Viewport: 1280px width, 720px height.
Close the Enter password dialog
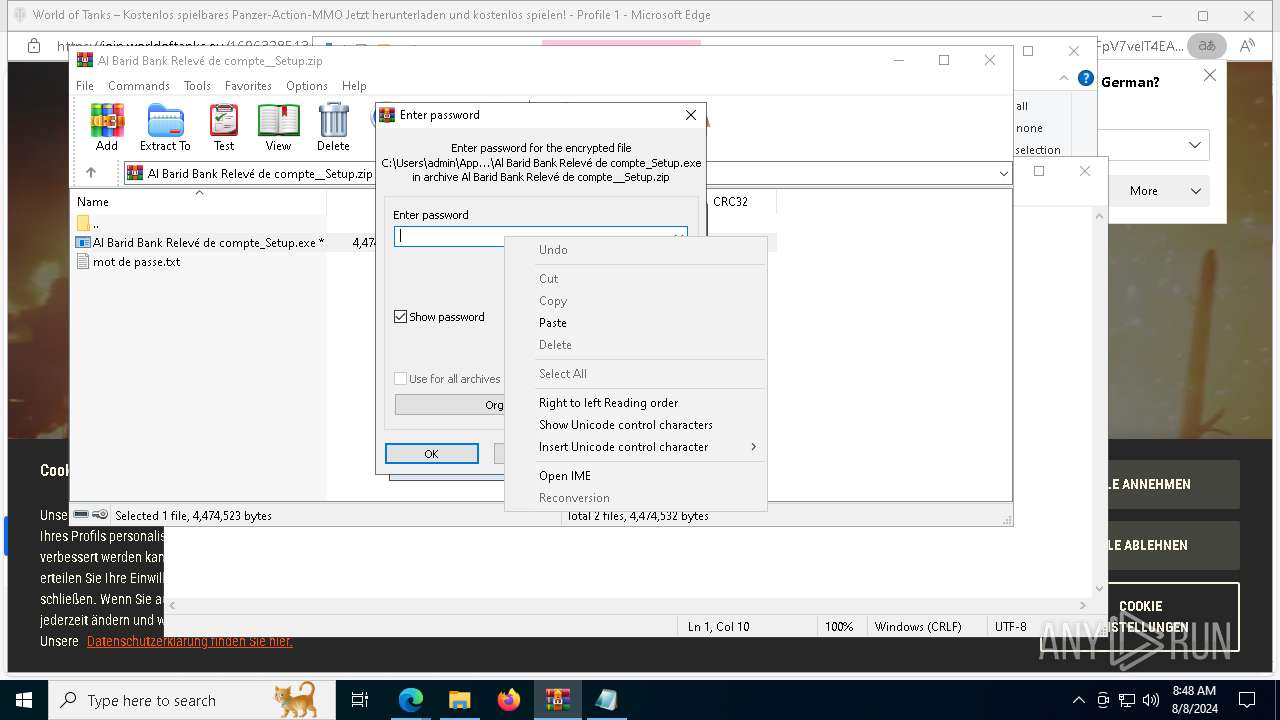690,115
